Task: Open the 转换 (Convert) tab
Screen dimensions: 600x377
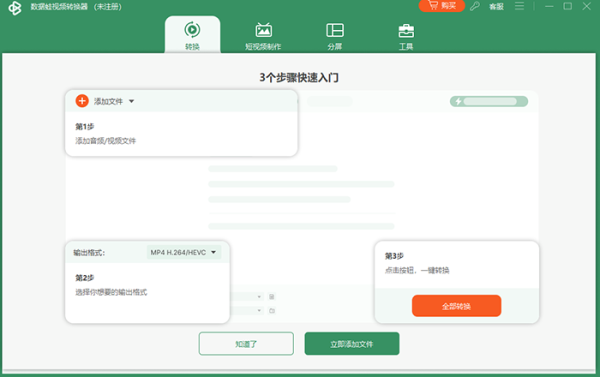Action: pyautogui.click(x=192, y=35)
